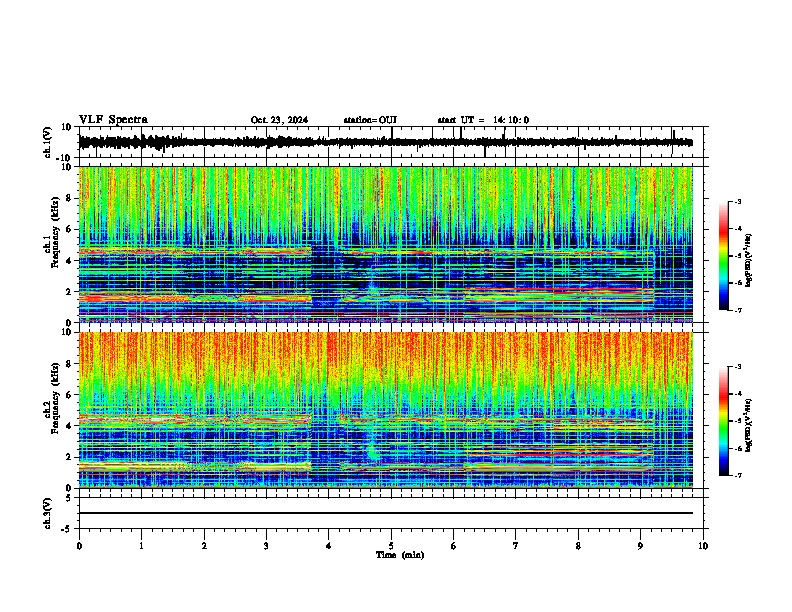This screenshot has width=792, height=612.
Task: Click the "4" kHz tick on ch.2 spectrogram
Action: pyautogui.click(x=69, y=426)
